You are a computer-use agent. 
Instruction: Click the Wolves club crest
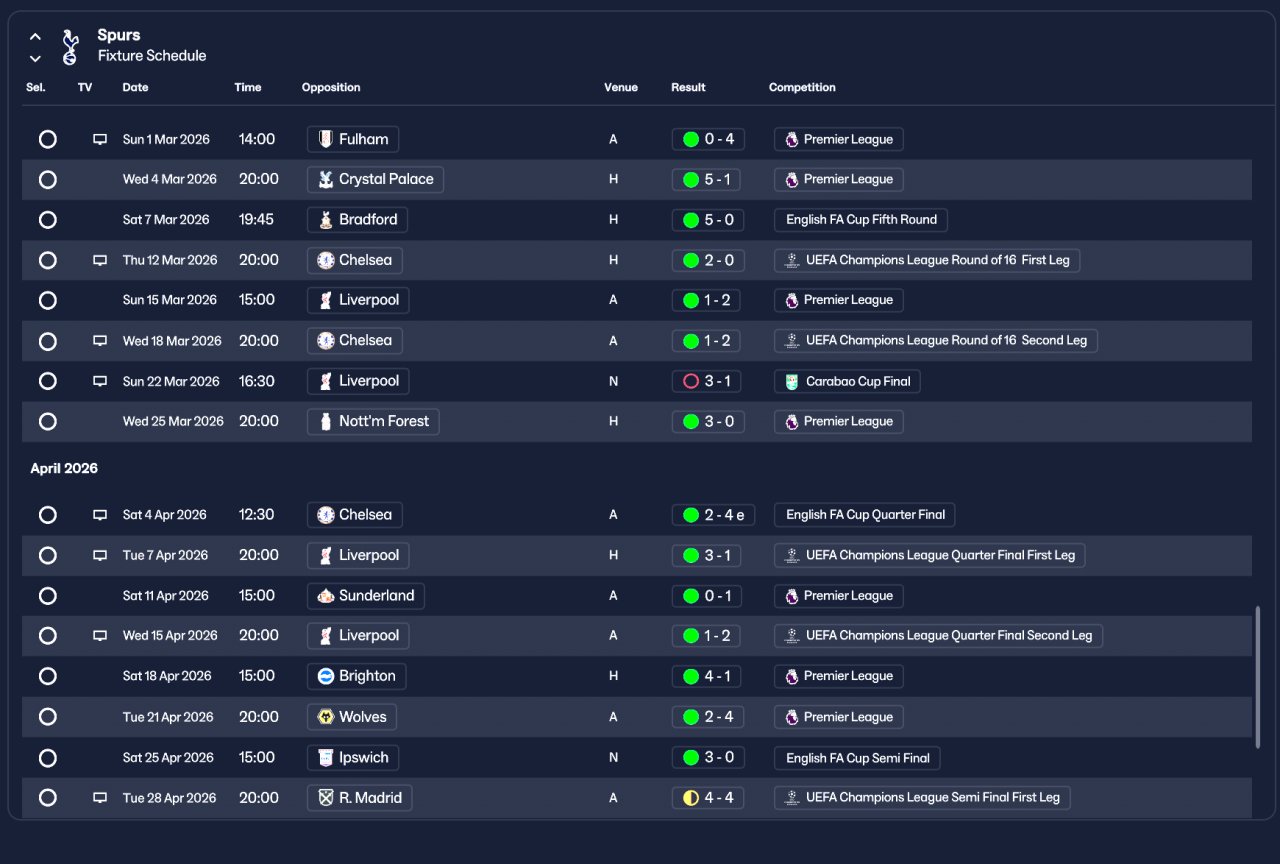[325, 717]
